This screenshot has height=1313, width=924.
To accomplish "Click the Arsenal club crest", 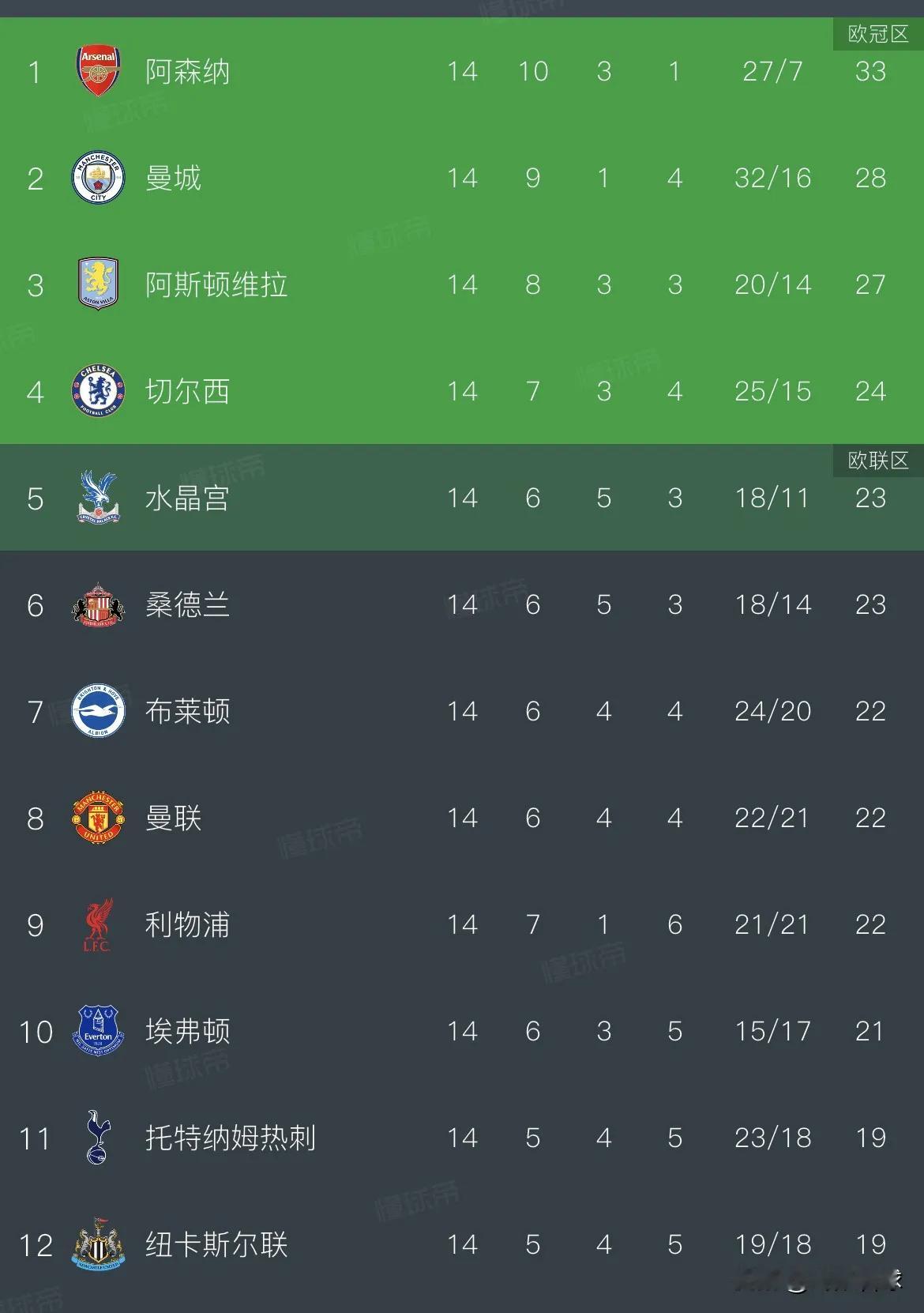I will click(x=97, y=71).
